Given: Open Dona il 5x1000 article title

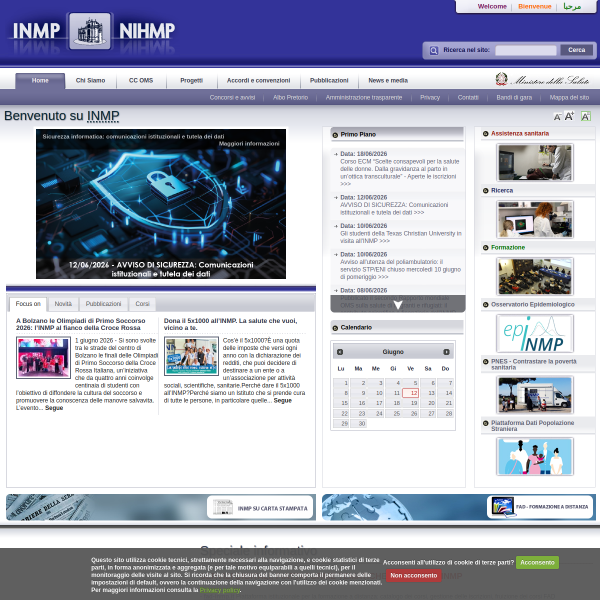Looking at the screenshot, I should pos(230,324).
